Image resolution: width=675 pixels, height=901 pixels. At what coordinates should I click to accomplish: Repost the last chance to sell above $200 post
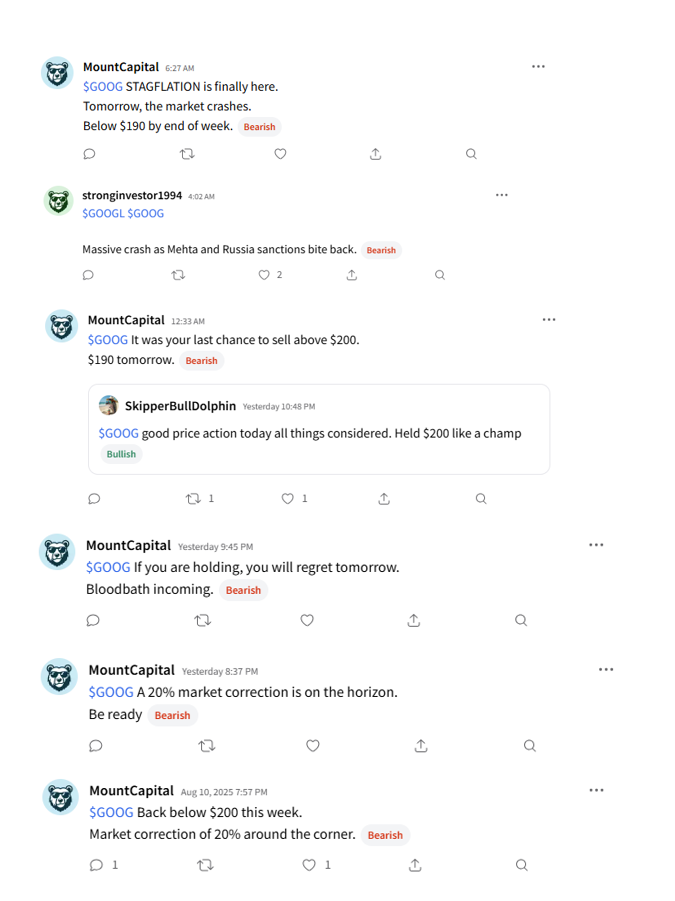click(x=193, y=498)
